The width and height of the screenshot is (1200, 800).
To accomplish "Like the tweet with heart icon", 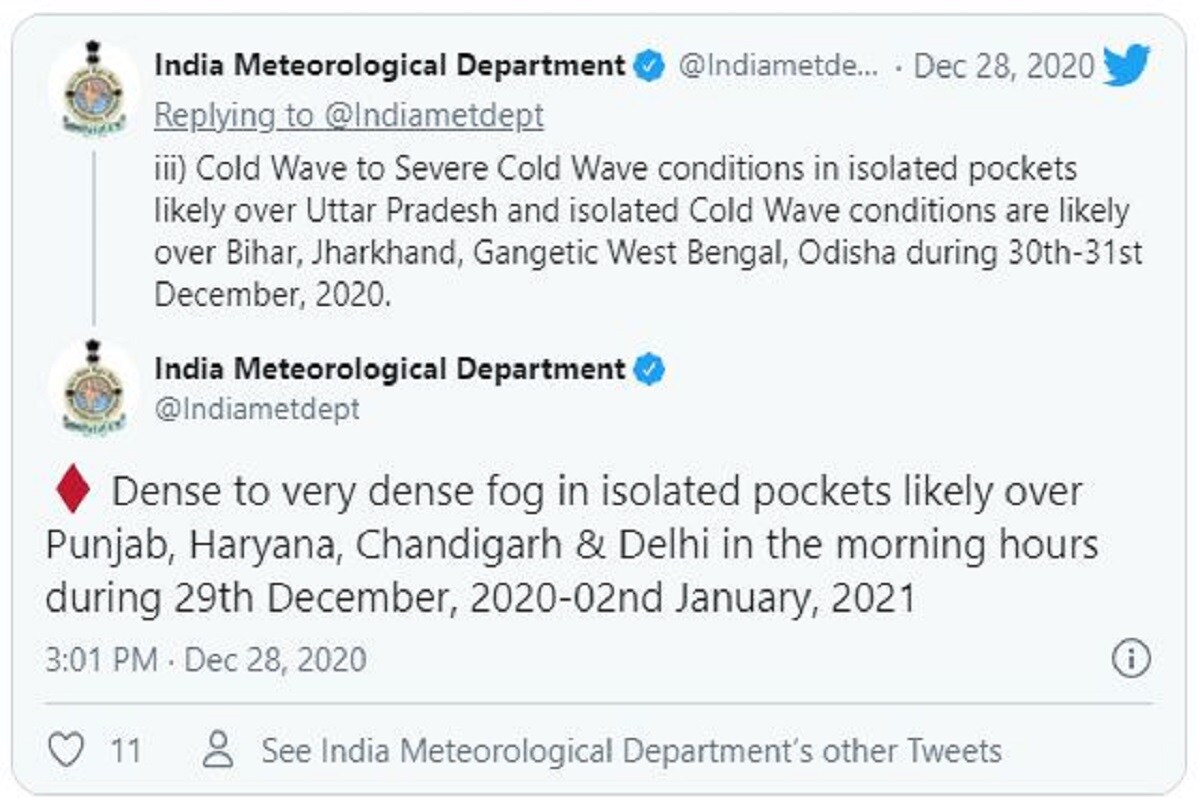I will [x=65, y=750].
